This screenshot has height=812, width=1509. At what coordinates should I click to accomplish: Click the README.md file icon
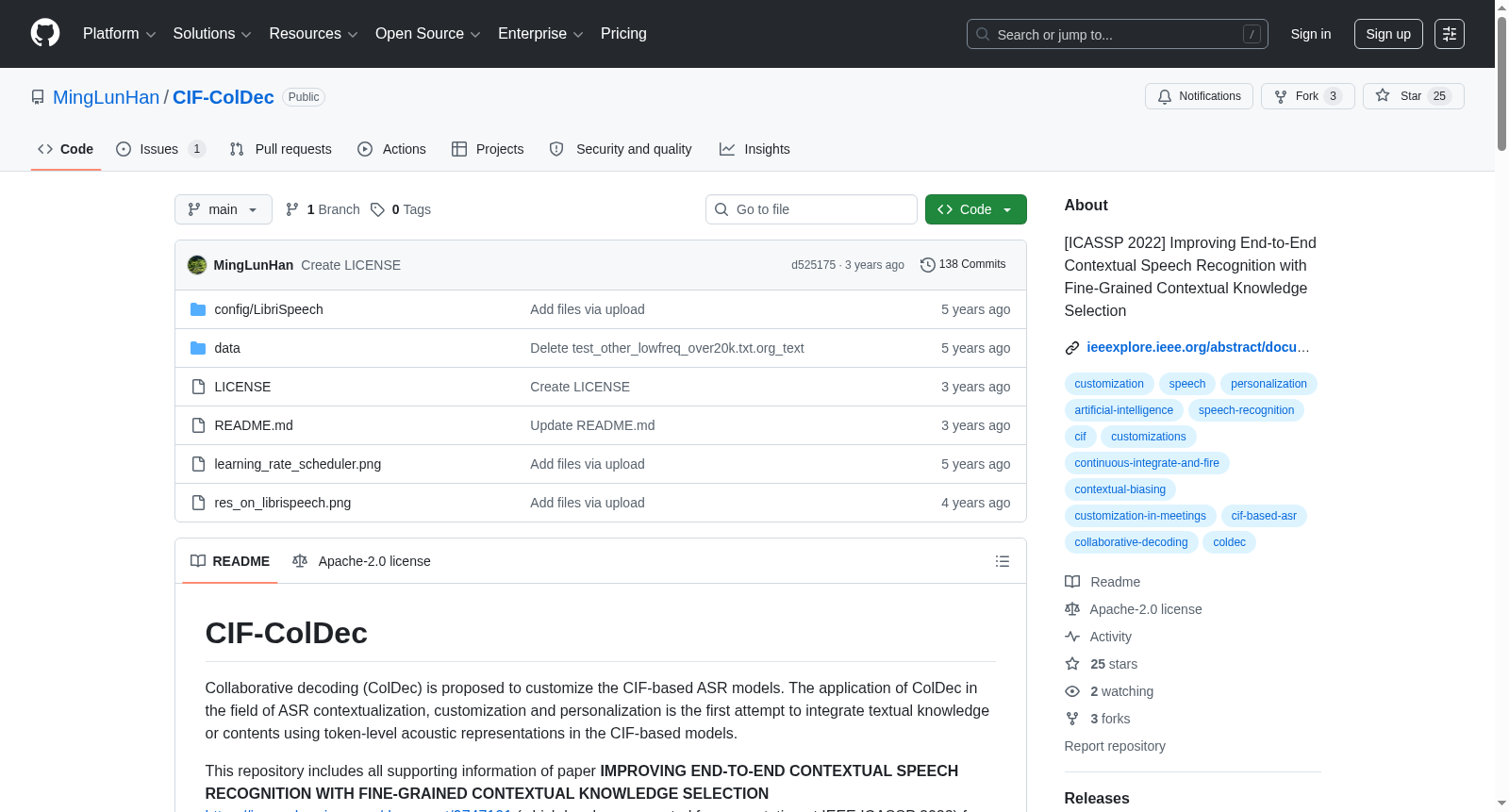198,425
